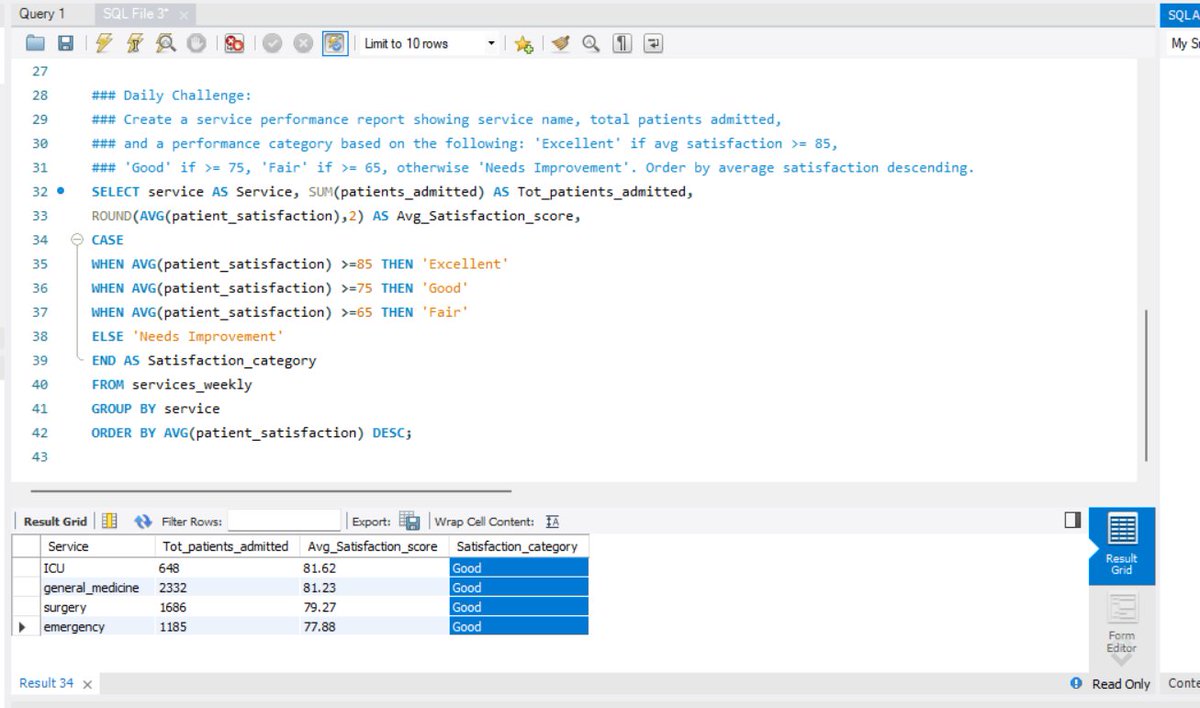Close the Result 34 tab

tap(87, 684)
